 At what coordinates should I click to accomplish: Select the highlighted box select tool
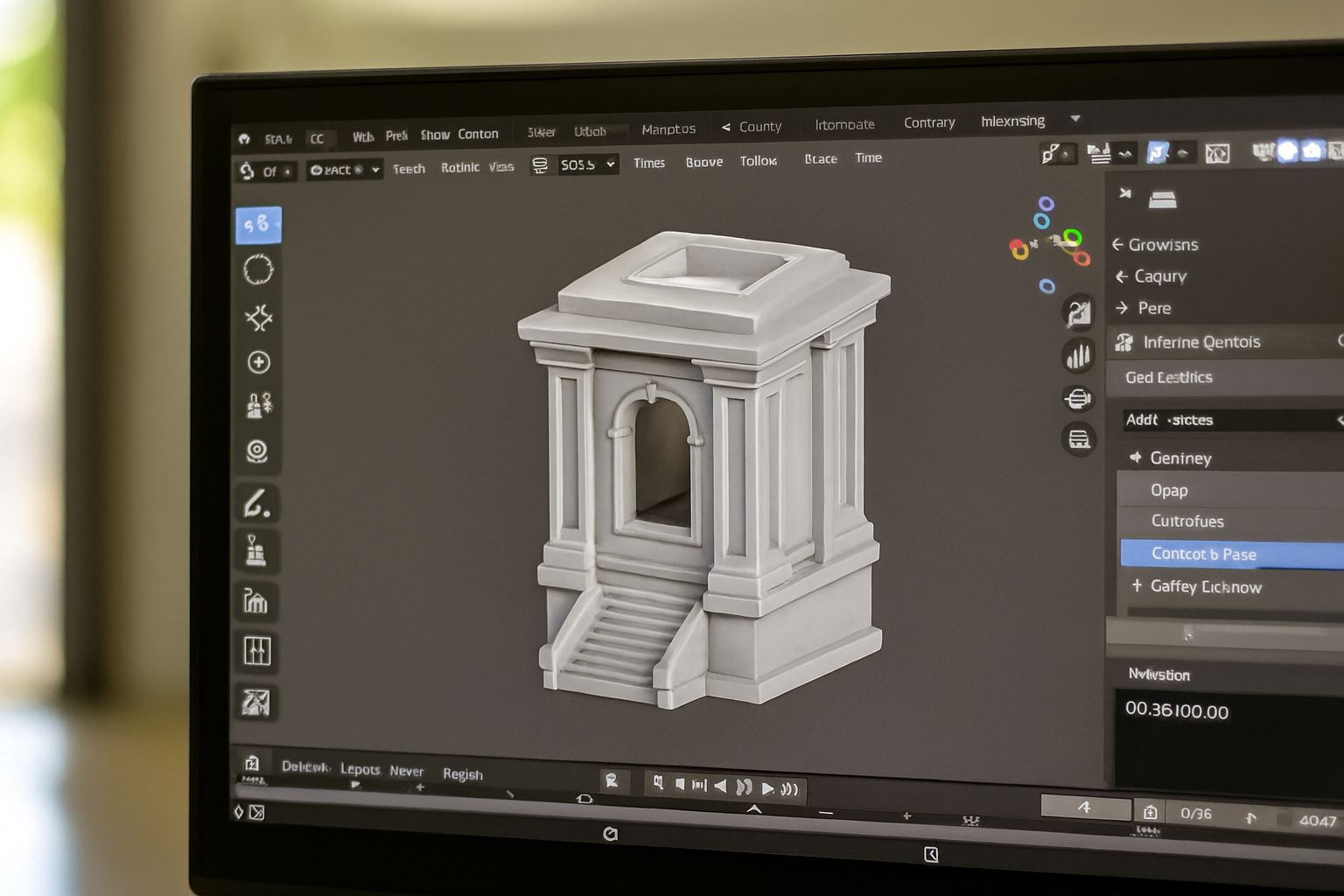[x=260, y=226]
